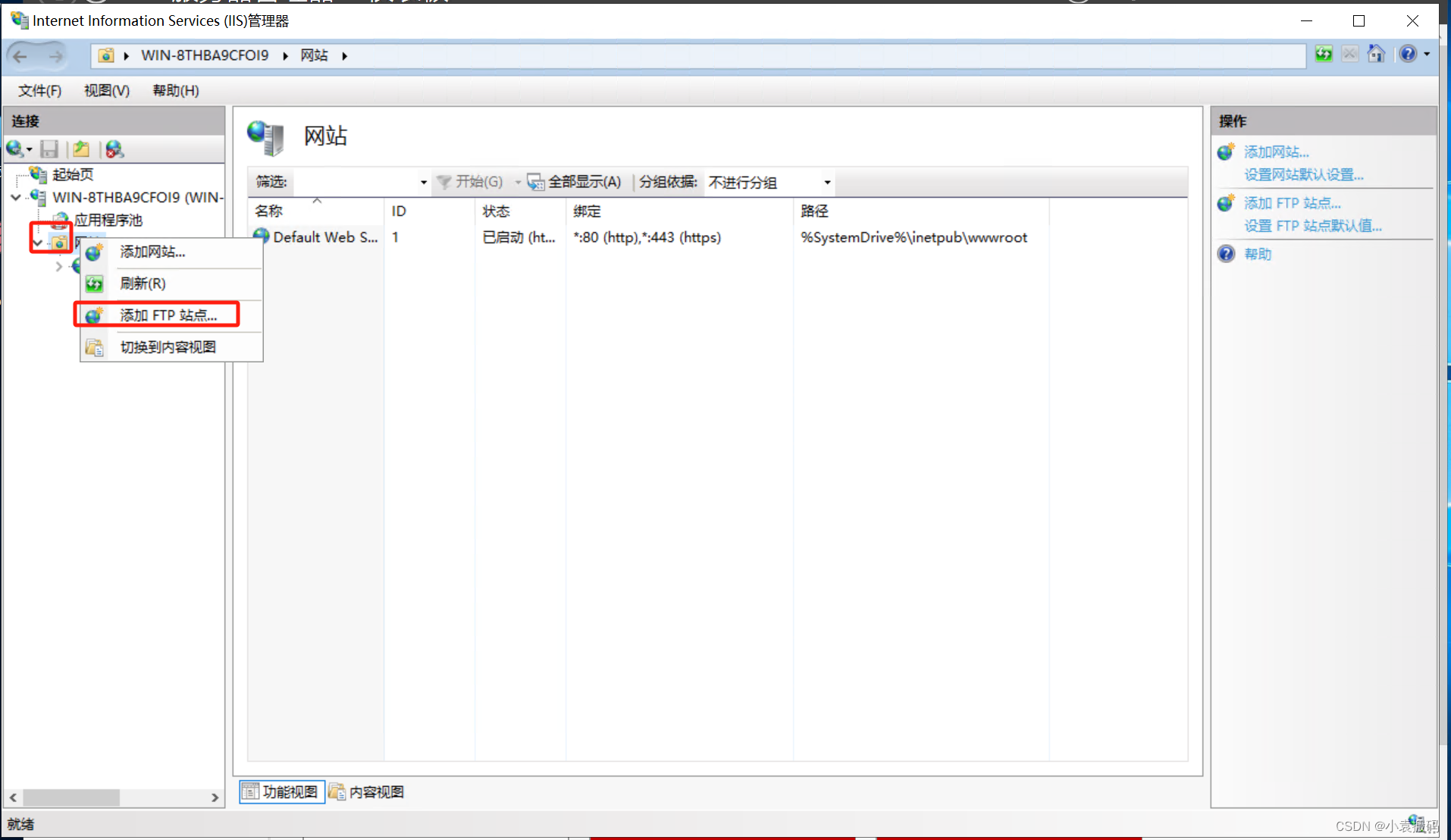Click the Home icon in address bar
Image resolution: width=1451 pixels, height=840 pixels.
[1376, 54]
